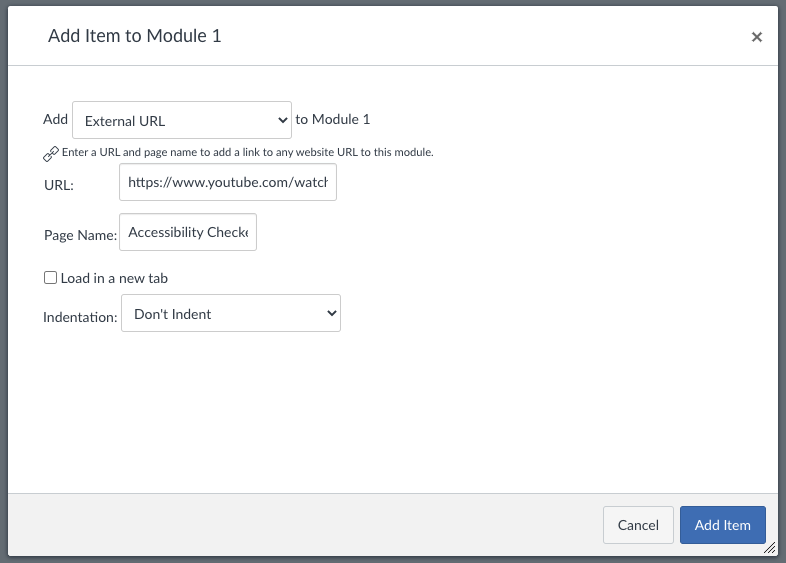Focus the Page Name field with Accessibility text
Image resolution: width=786 pixels, height=563 pixels.
188,232
